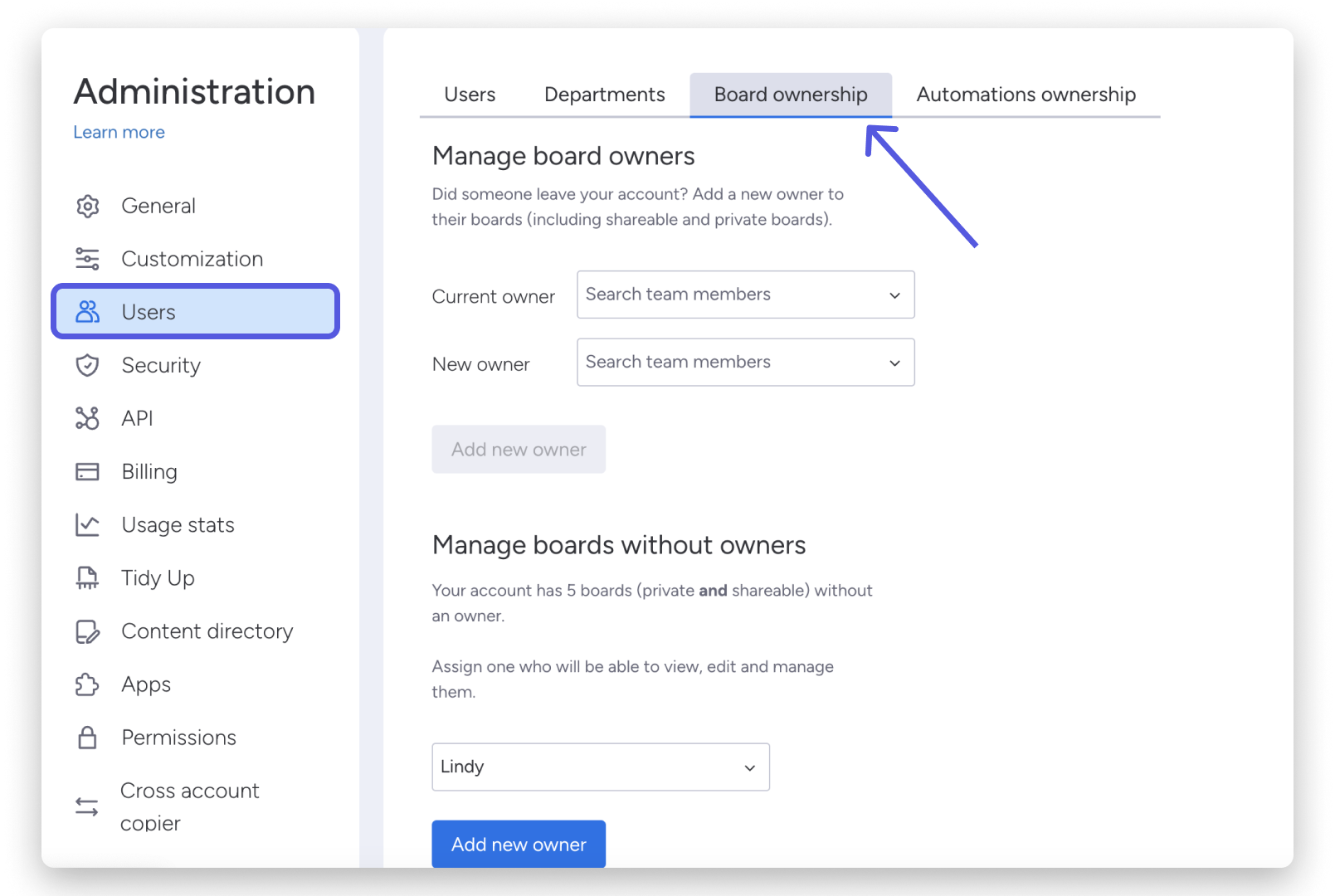The width and height of the screenshot is (1335, 896).
Task: View Usage stats via the chart icon
Action: [x=87, y=524]
